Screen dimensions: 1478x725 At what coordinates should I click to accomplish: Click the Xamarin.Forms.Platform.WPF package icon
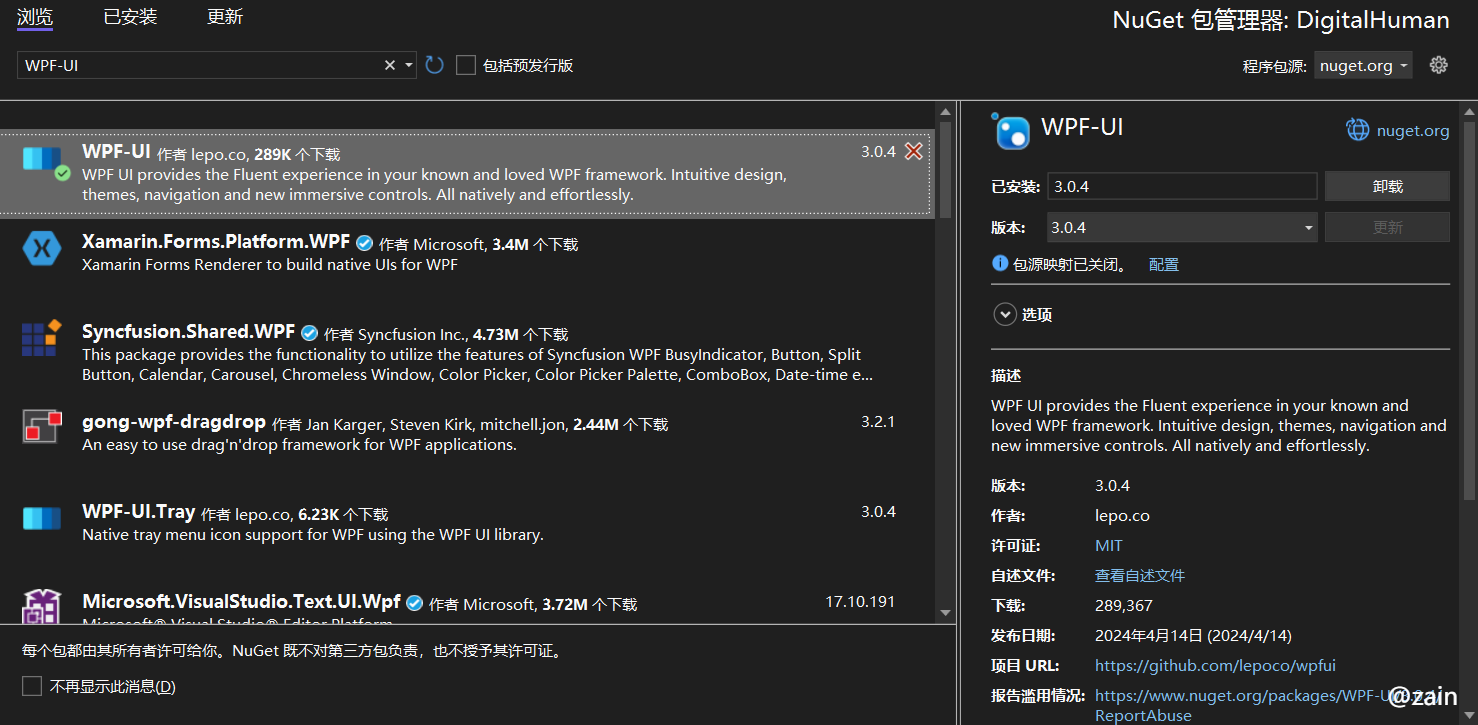42,249
